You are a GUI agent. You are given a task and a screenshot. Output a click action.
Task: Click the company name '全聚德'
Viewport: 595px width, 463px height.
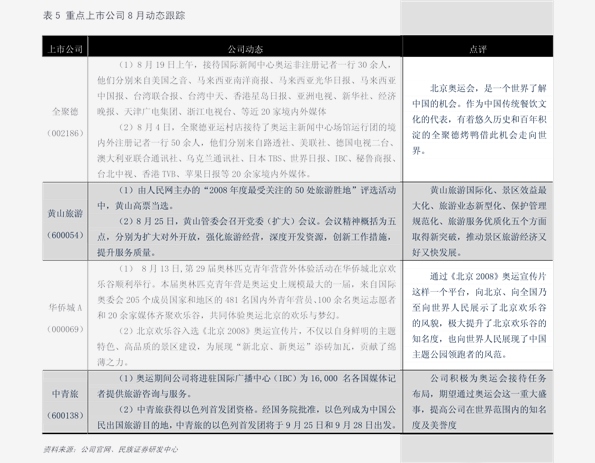(x=65, y=112)
